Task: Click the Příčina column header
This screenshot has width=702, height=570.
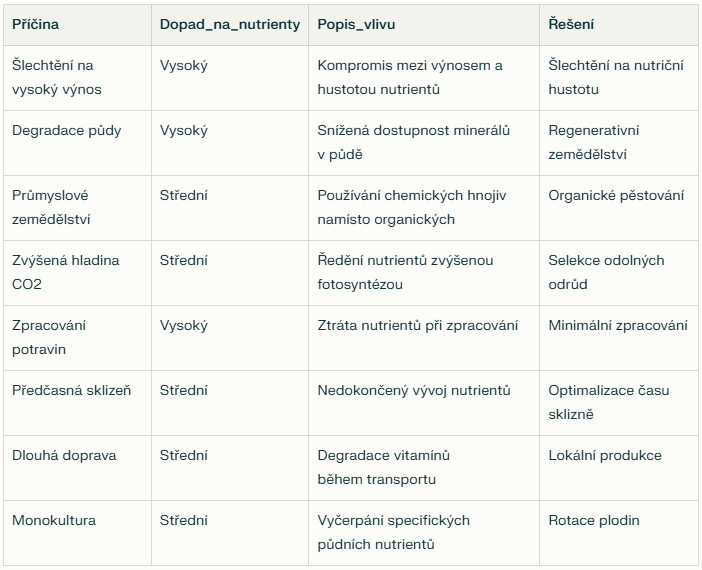Action: pos(77,25)
